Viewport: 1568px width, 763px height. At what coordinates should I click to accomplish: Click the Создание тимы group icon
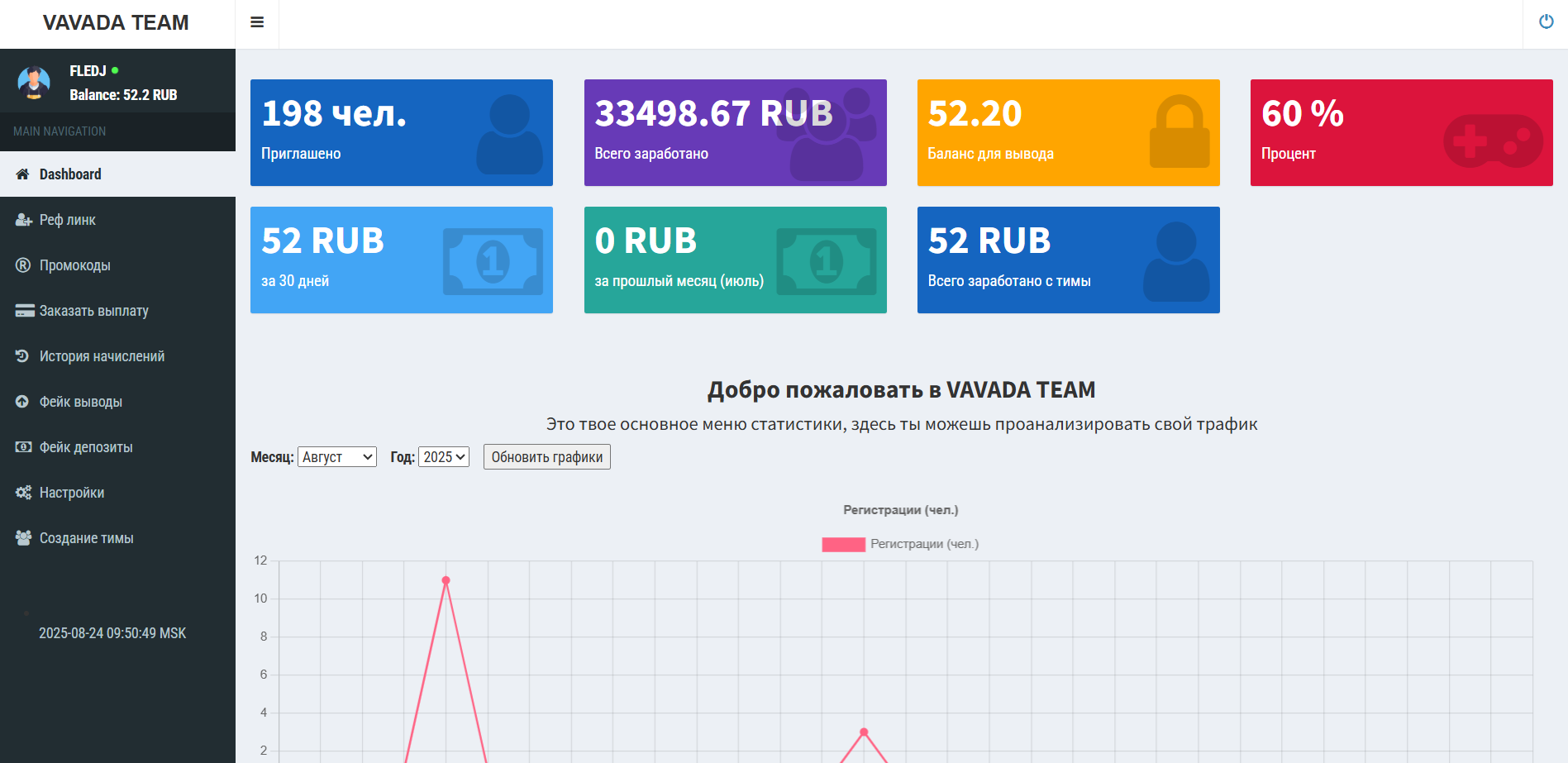(x=23, y=538)
